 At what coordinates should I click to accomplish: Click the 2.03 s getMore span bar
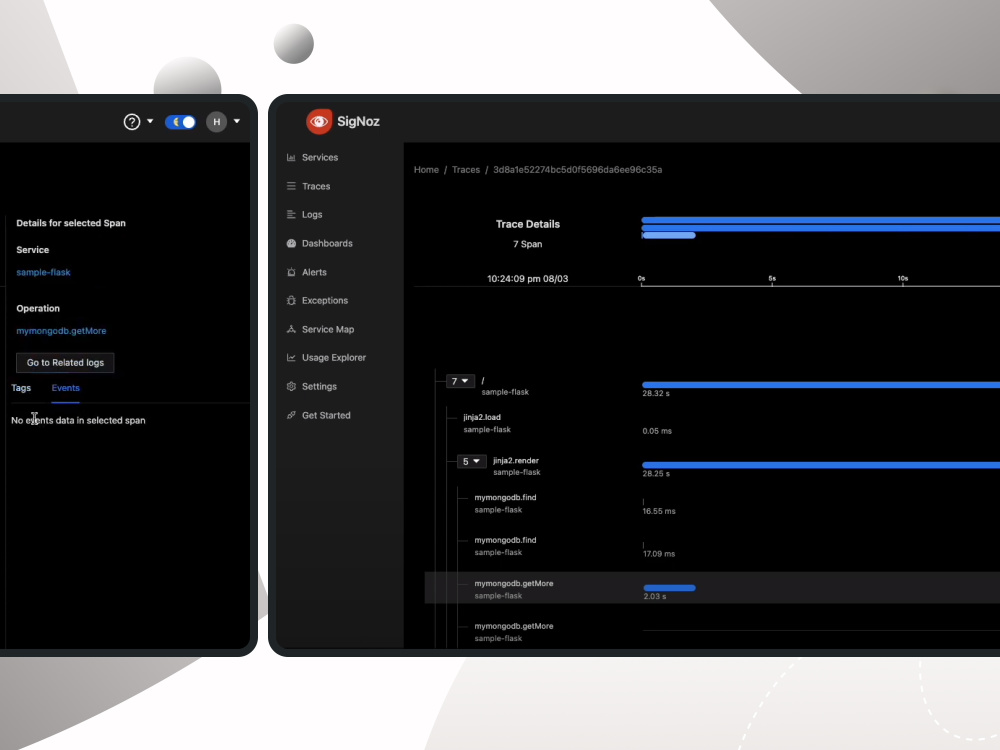[x=670, y=588]
